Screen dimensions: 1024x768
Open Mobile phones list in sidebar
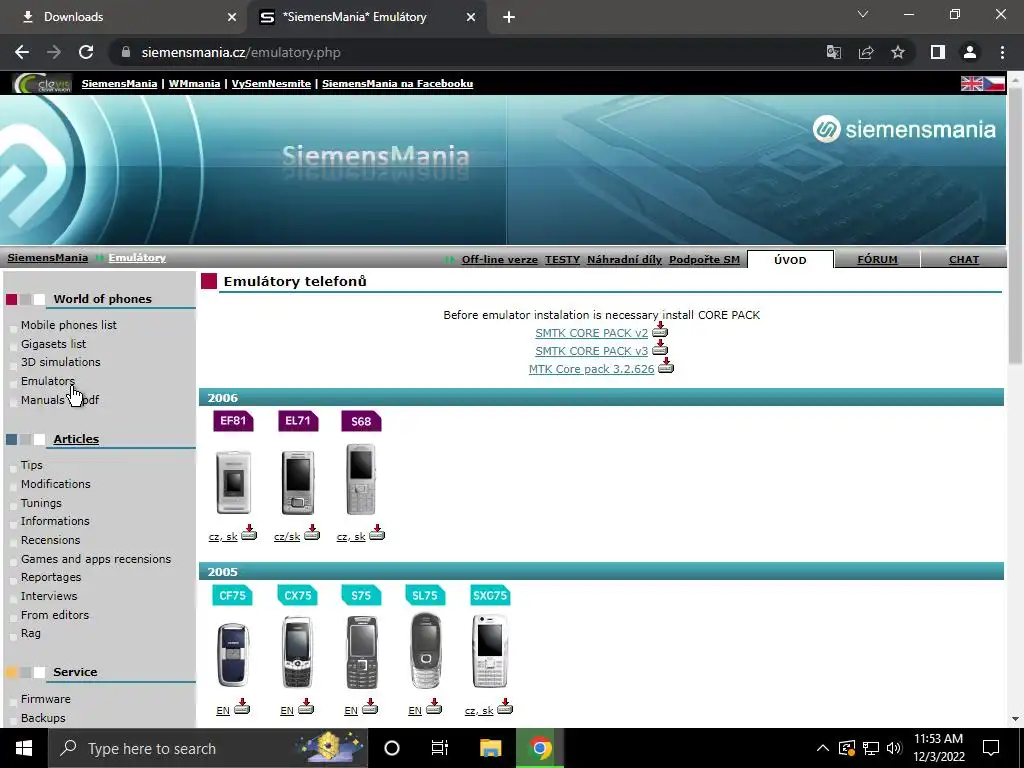click(69, 325)
